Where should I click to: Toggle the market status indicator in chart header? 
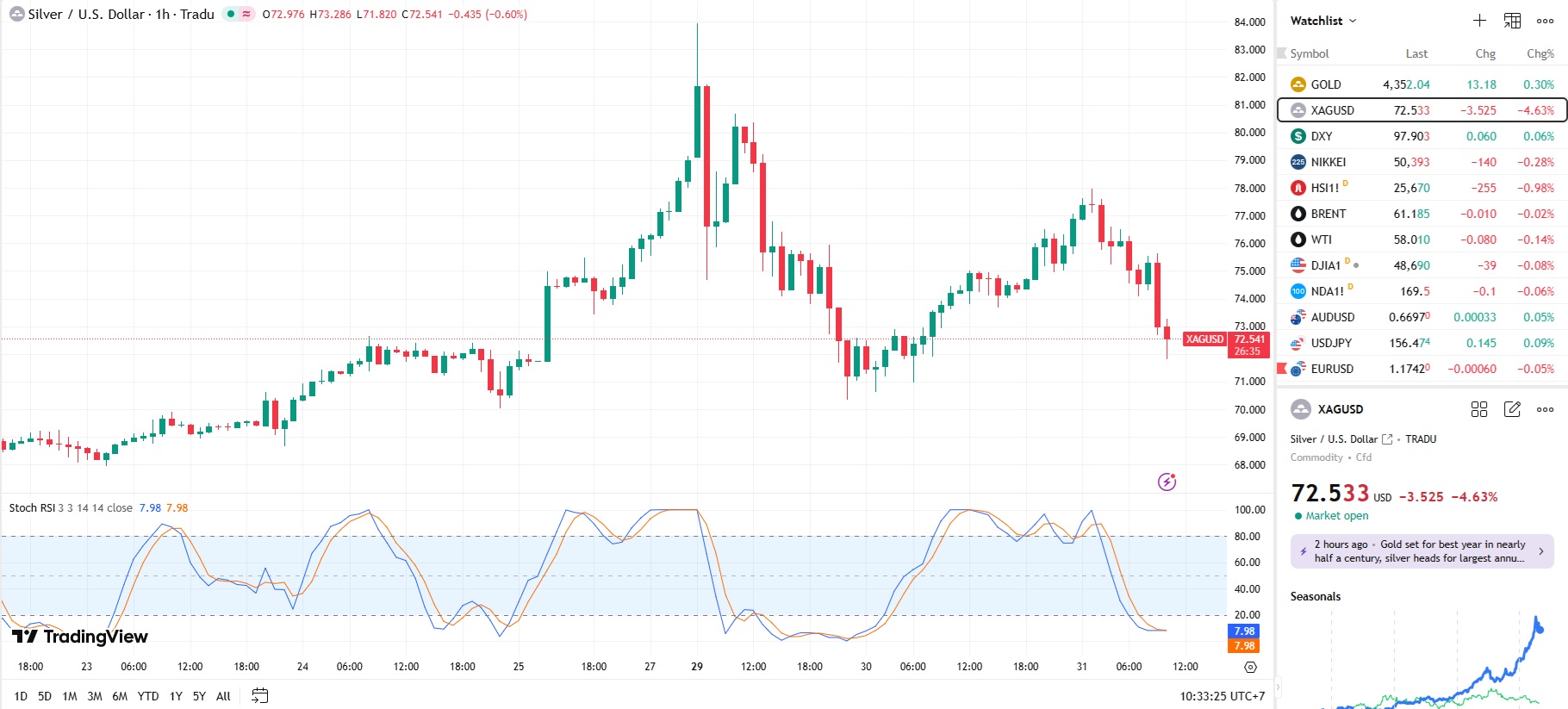pyautogui.click(x=231, y=14)
